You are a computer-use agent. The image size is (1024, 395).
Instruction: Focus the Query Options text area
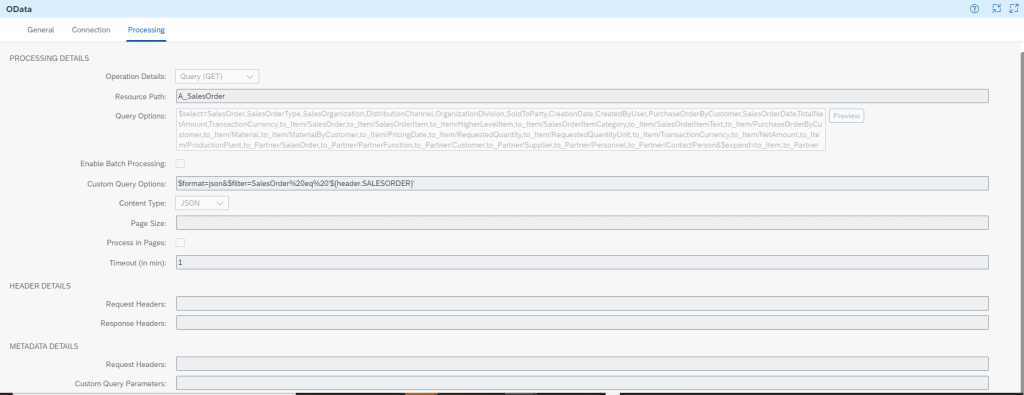[x=501, y=129]
